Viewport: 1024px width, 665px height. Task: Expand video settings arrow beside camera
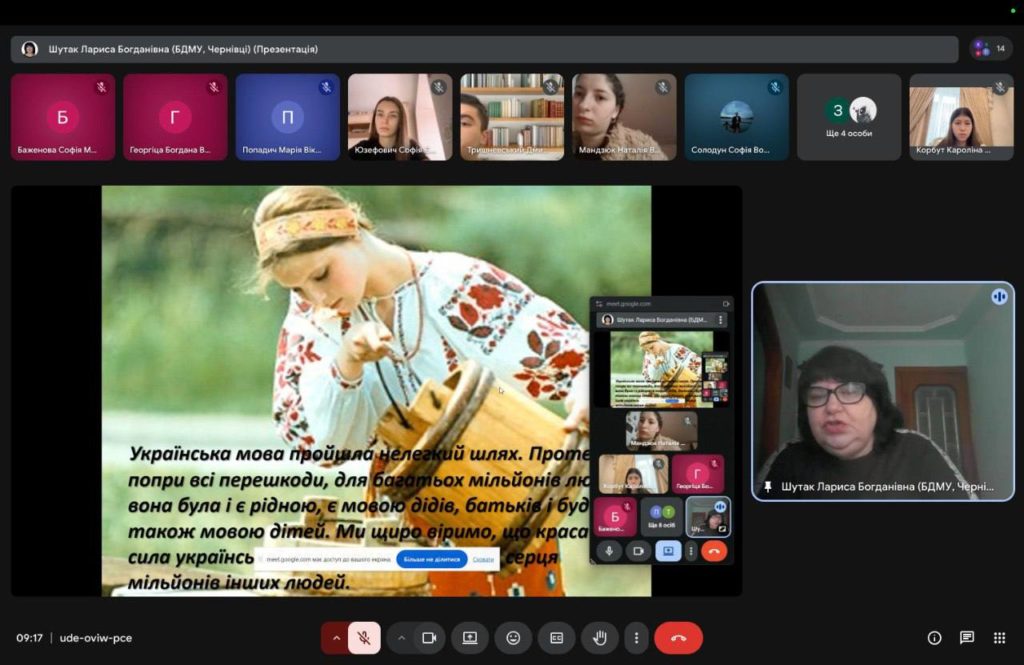(x=401, y=638)
